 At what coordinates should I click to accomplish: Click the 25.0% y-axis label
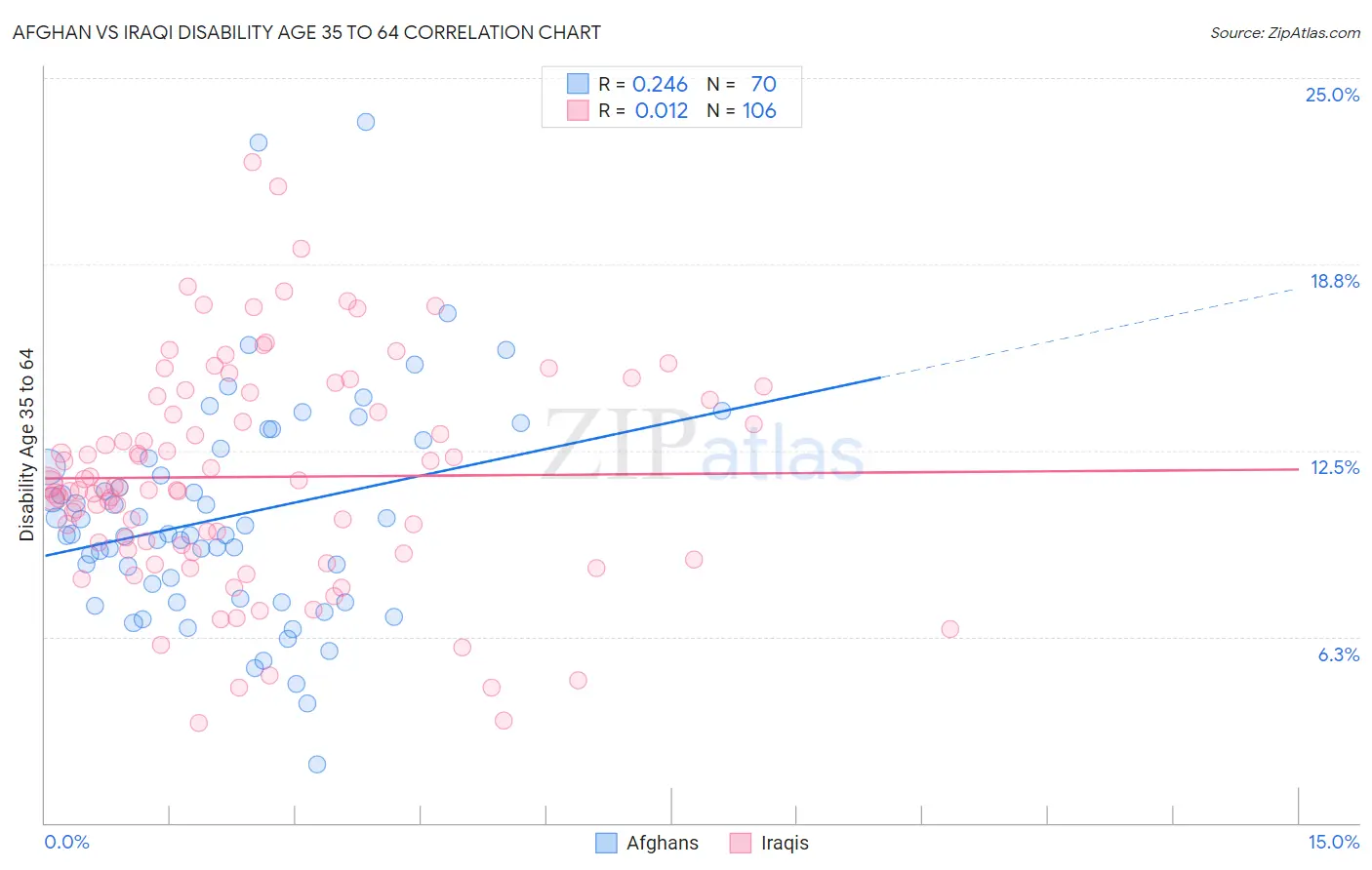(1332, 95)
